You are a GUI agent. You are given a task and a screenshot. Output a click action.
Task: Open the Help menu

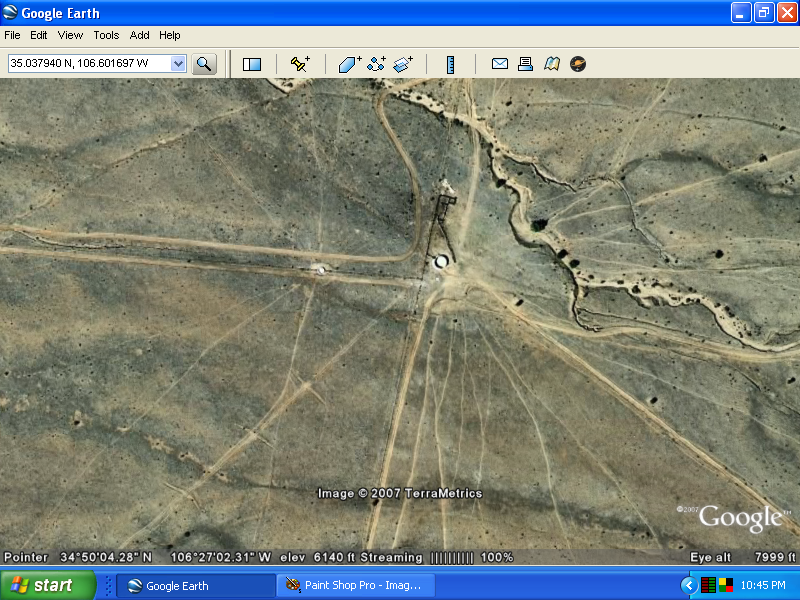click(x=169, y=35)
